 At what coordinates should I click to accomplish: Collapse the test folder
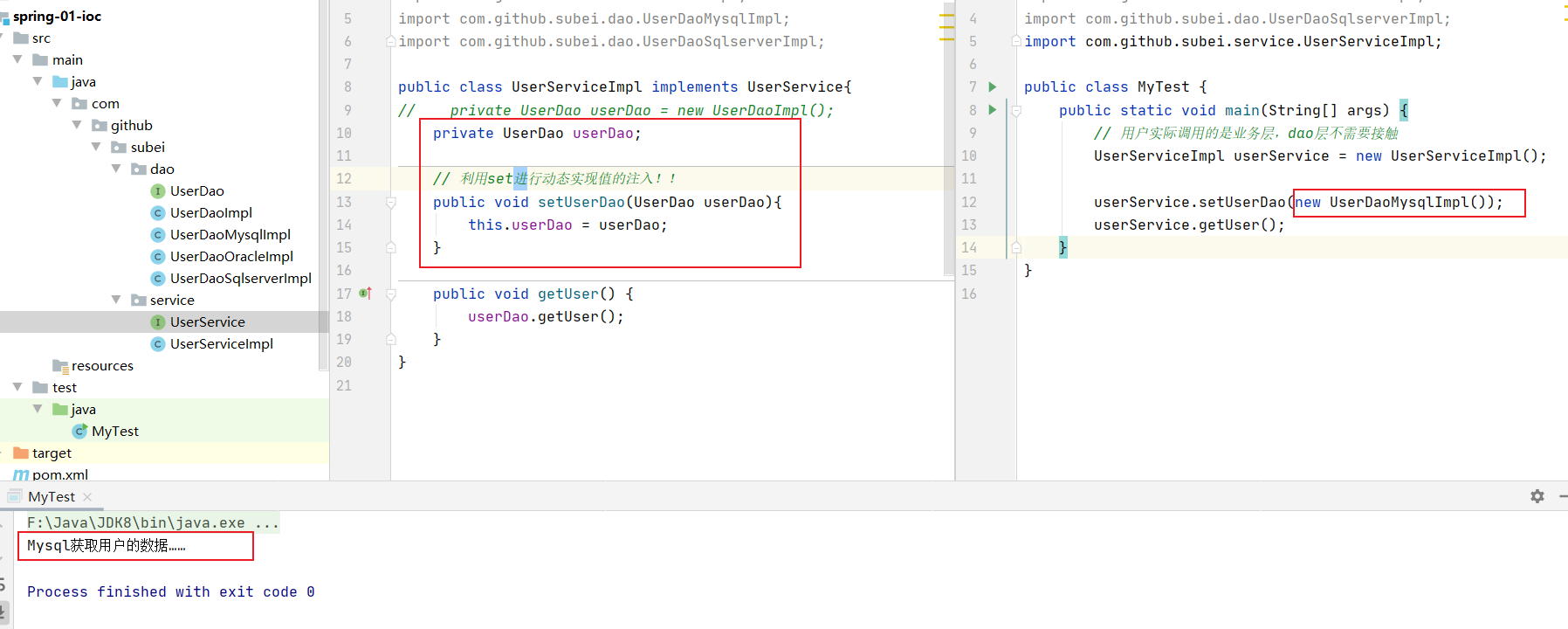[17, 387]
